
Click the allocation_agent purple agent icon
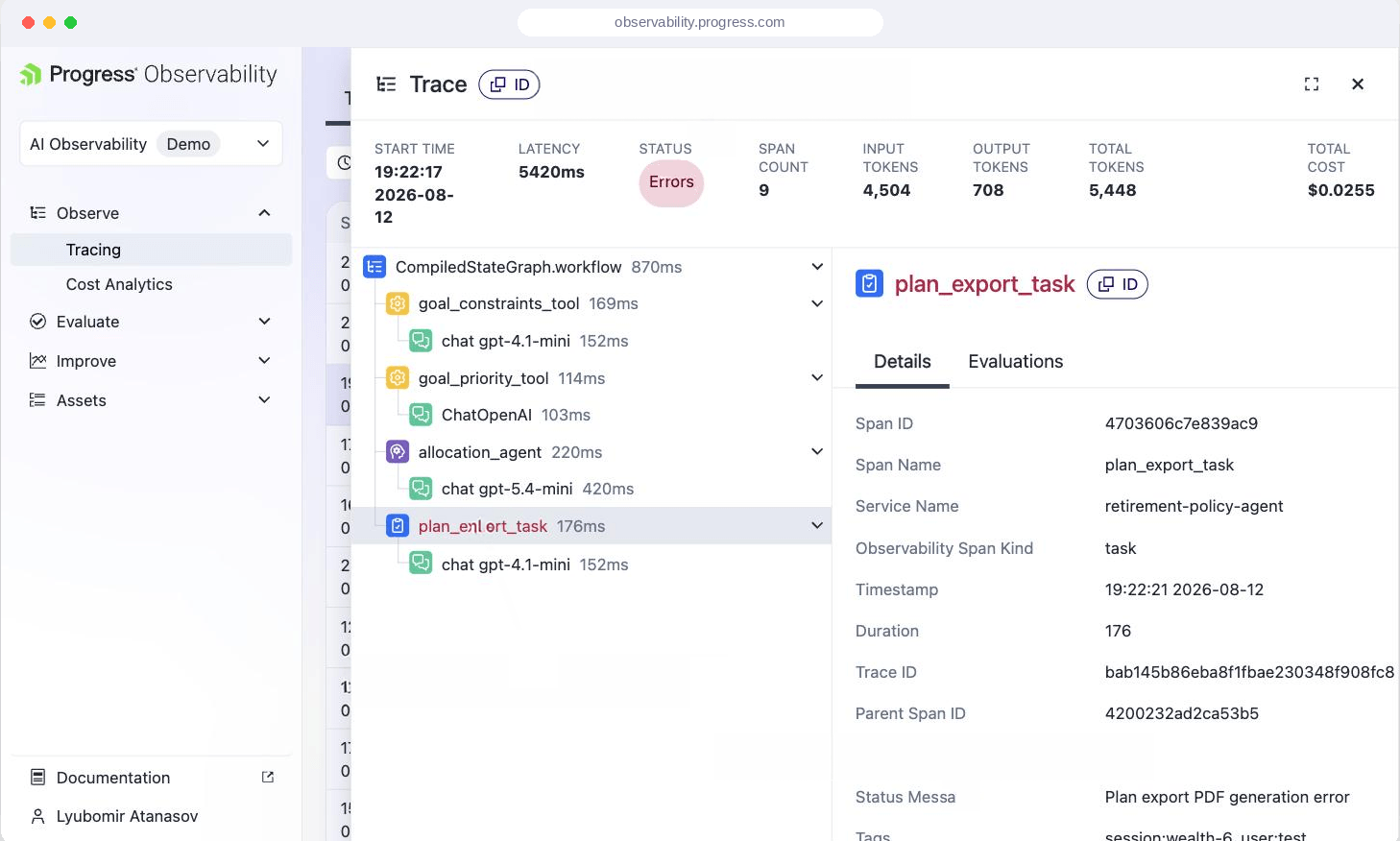[x=398, y=452]
